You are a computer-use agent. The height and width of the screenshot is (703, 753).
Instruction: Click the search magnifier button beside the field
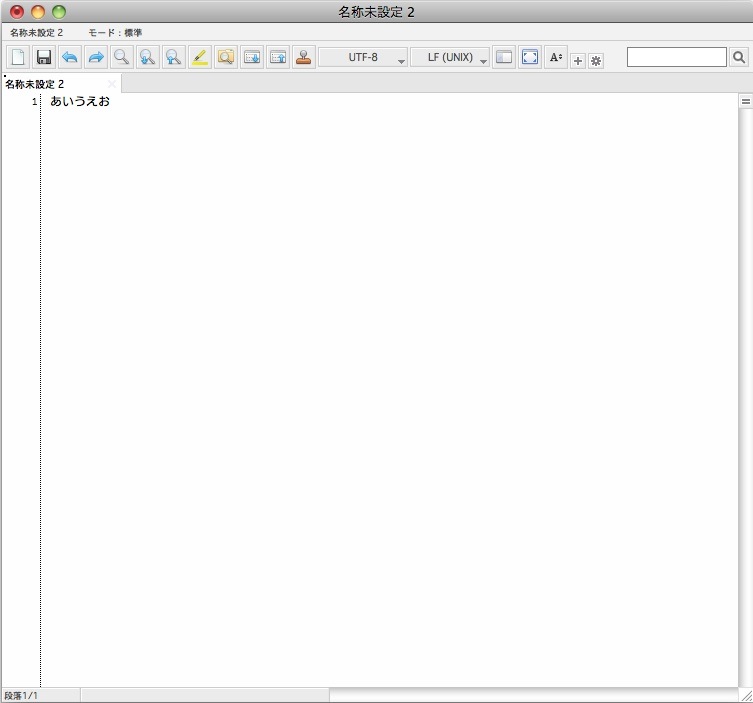[739, 57]
